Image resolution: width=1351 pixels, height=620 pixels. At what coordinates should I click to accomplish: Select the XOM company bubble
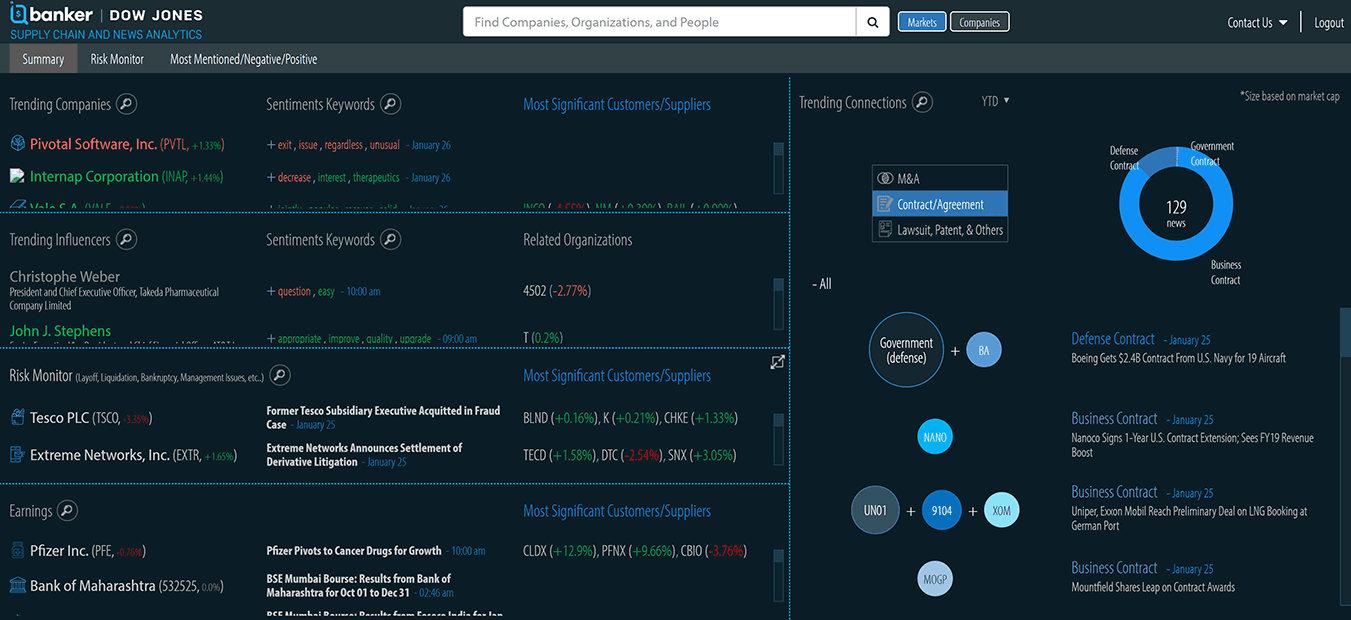pos(1002,511)
